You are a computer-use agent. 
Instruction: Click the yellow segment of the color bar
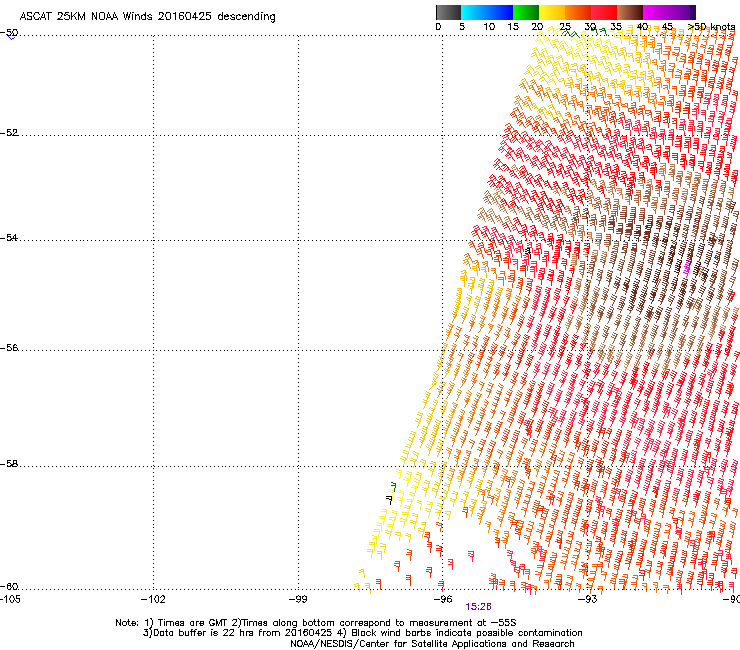pos(552,12)
